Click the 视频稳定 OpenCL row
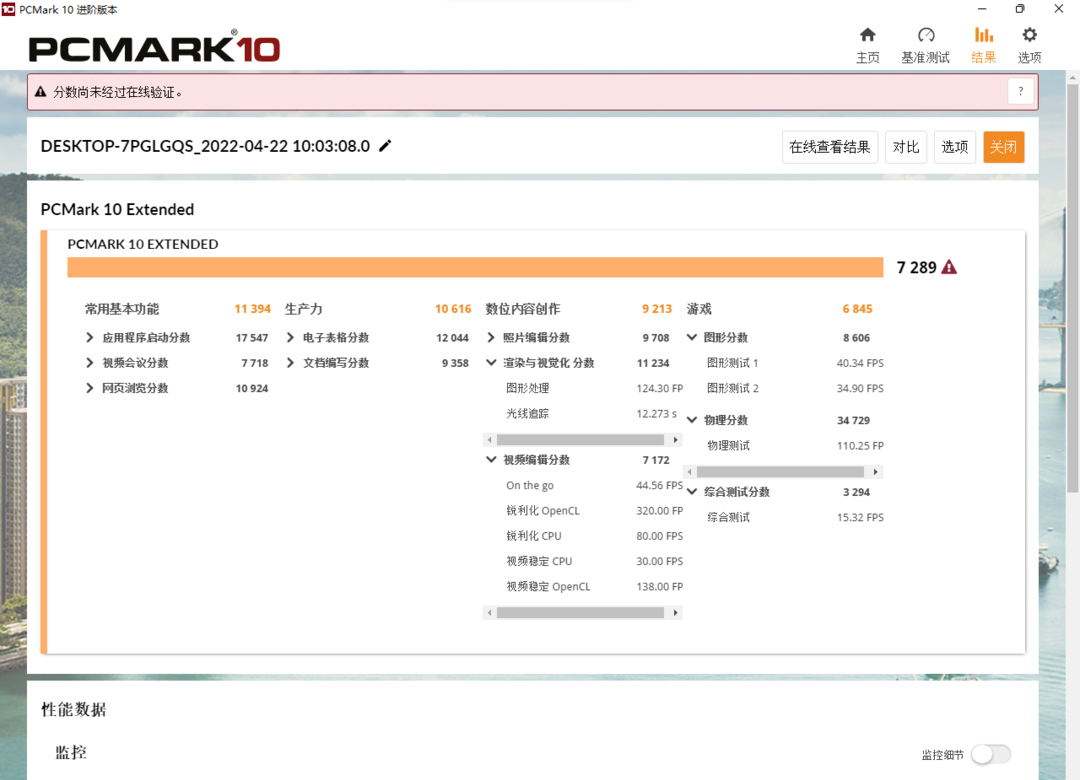This screenshot has width=1080, height=780. [x=594, y=586]
